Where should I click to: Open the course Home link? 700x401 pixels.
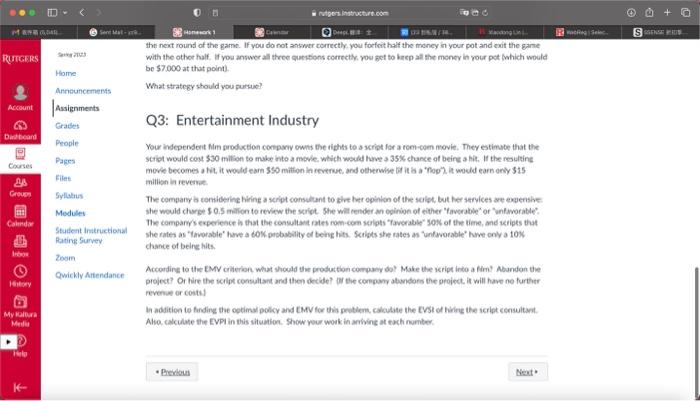(x=66, y=73)
